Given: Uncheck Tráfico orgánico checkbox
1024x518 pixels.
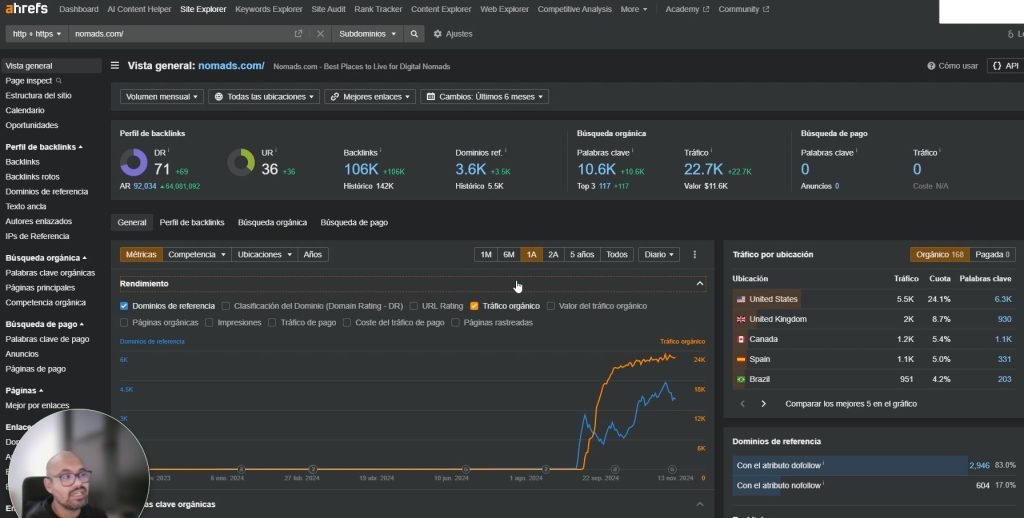Looking at the screenshot, I should click(474, 306).
